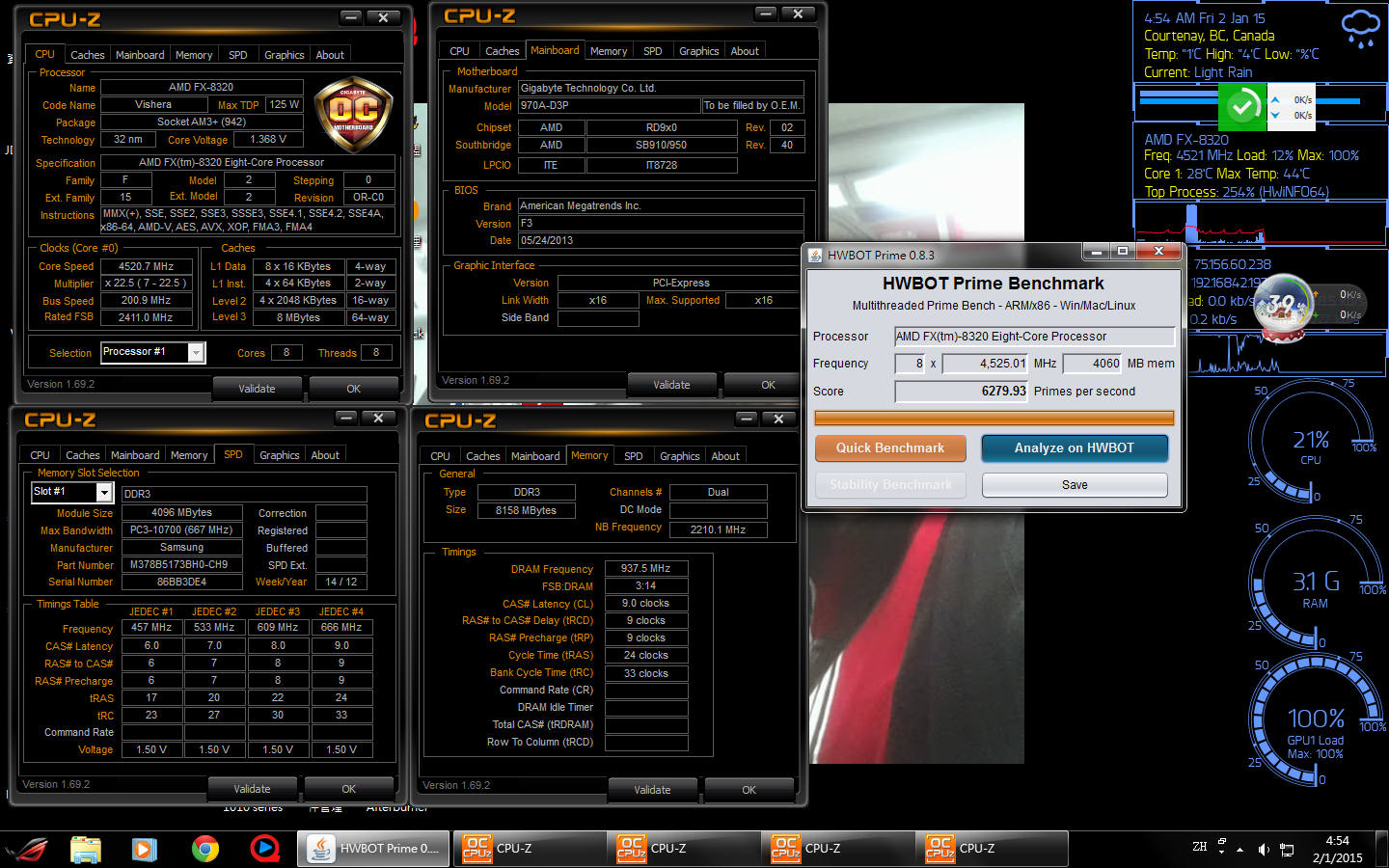Open the volume speaker tray icon

1264,849
